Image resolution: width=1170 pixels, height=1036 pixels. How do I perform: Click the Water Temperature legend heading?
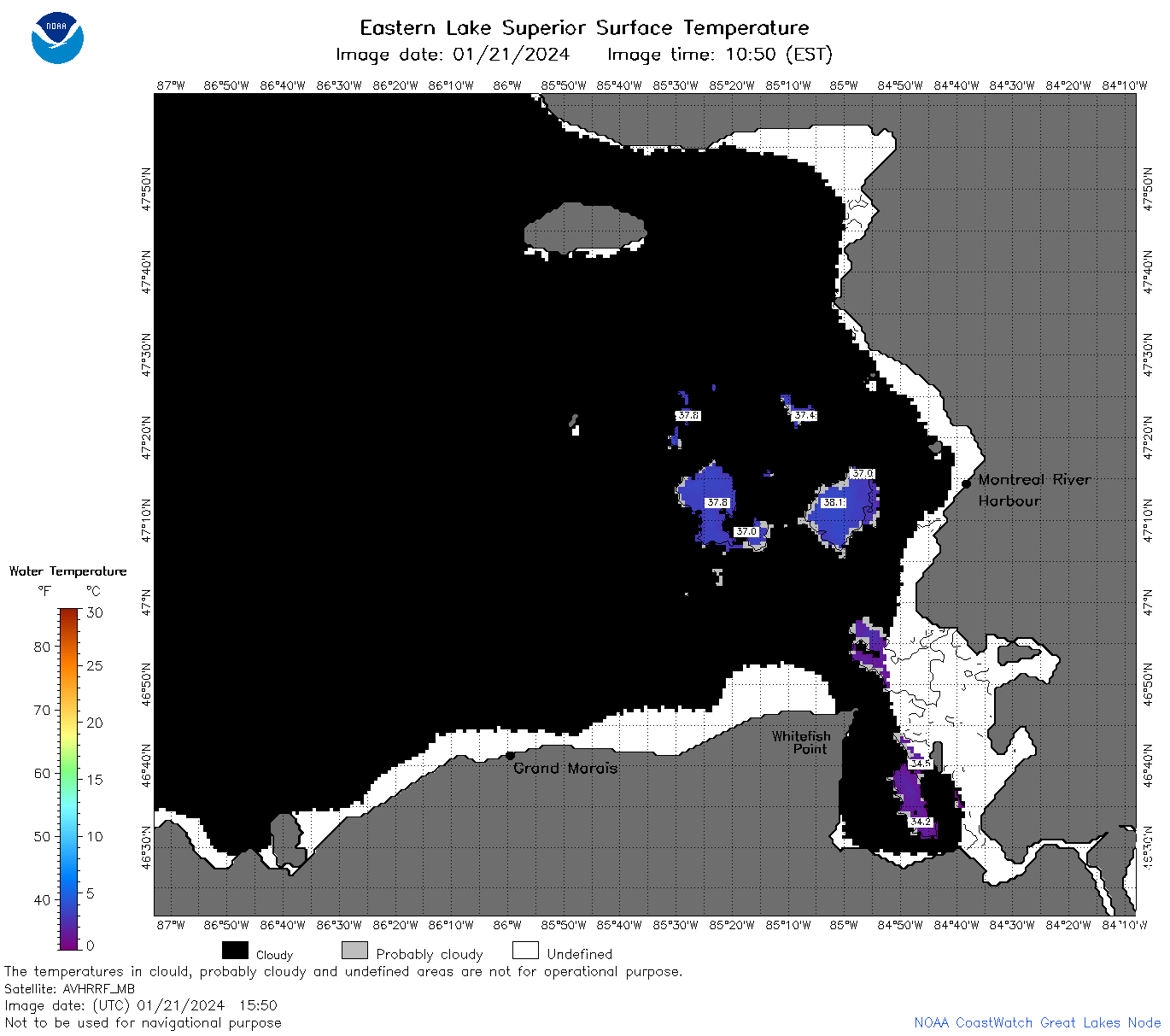tap(67, 571)
